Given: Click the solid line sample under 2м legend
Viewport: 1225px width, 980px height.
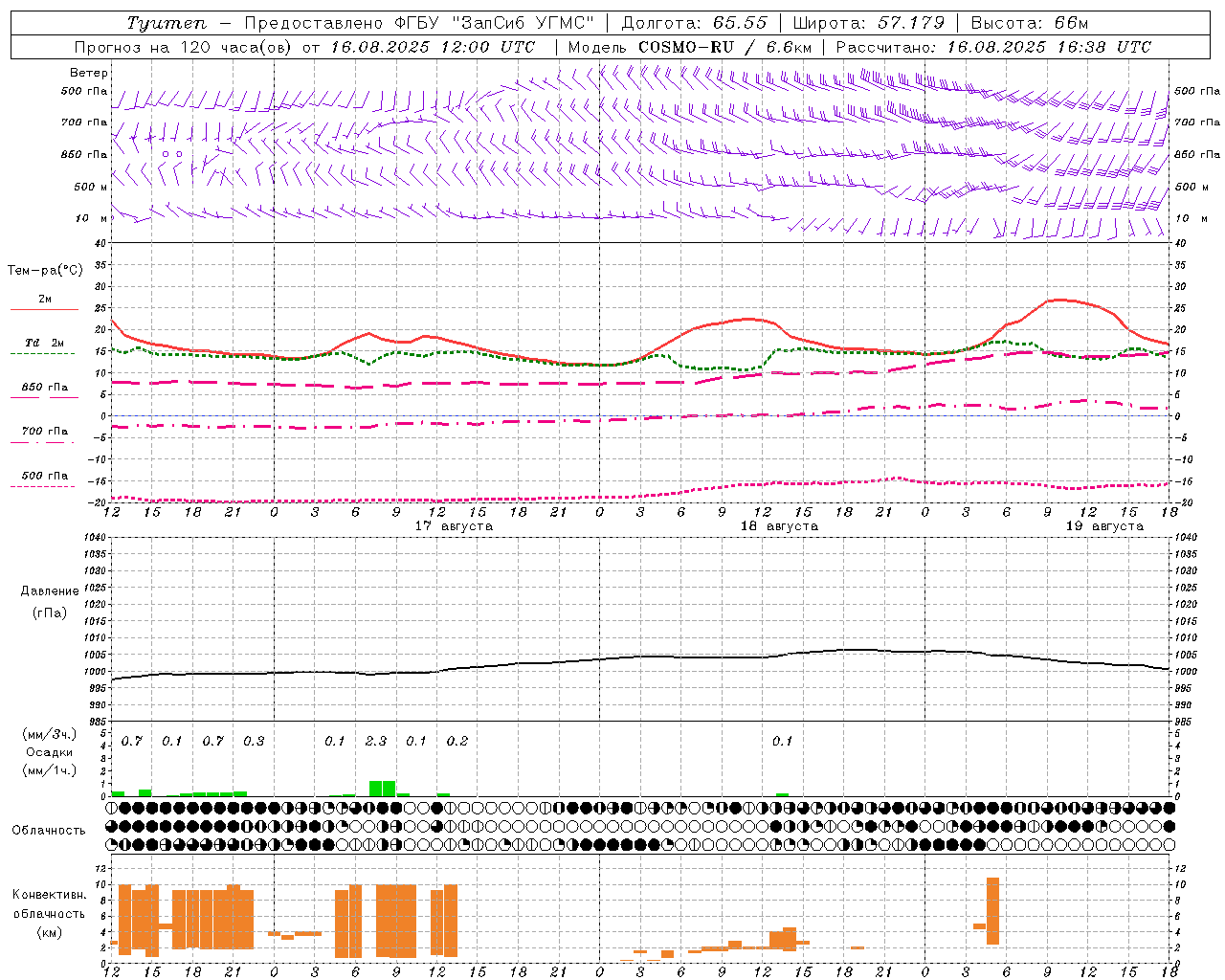Looking at the screenshot, I should pos(44,310).
